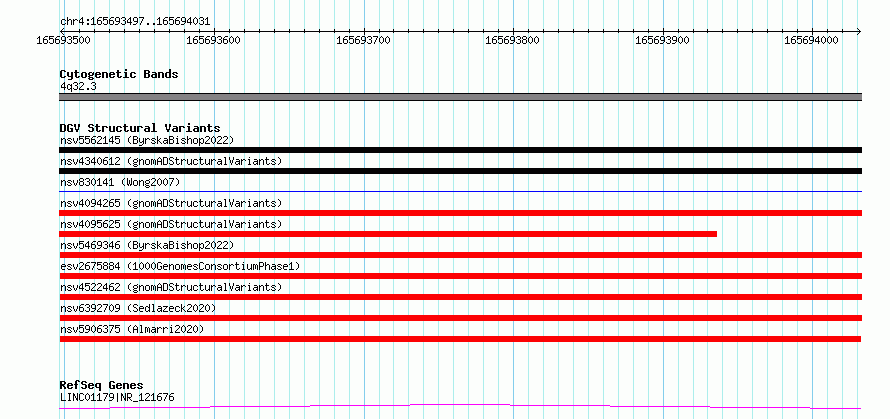Click the LINC01179|NR_121676 gene label

click(117, 397)
